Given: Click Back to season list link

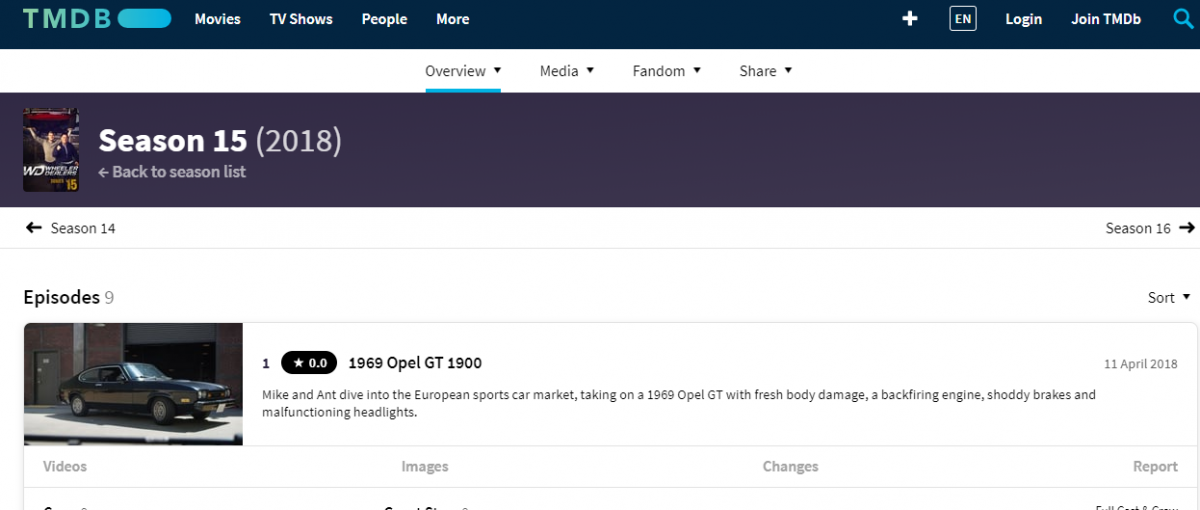Looking at the screenshot, I should click(x=172, y=172).
